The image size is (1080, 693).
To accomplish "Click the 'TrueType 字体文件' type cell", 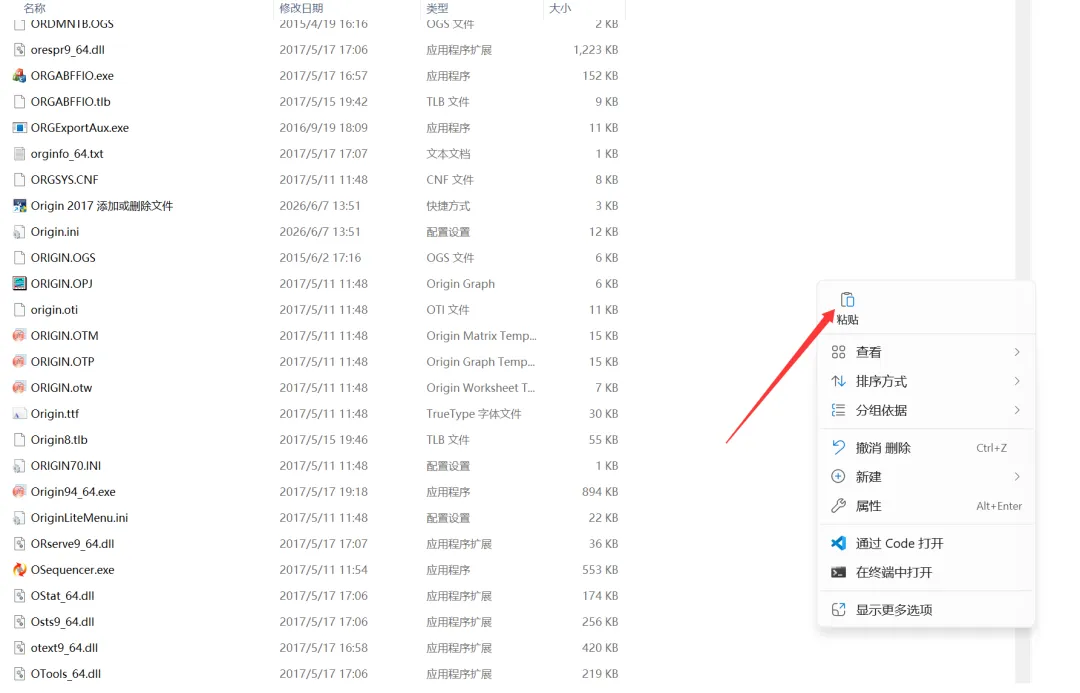I will [473, 413].
